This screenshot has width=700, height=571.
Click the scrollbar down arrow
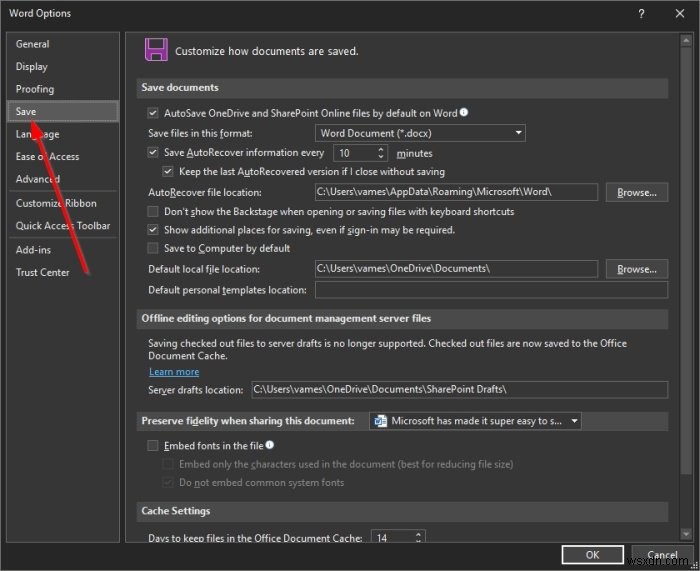click(x=686, y=533)
